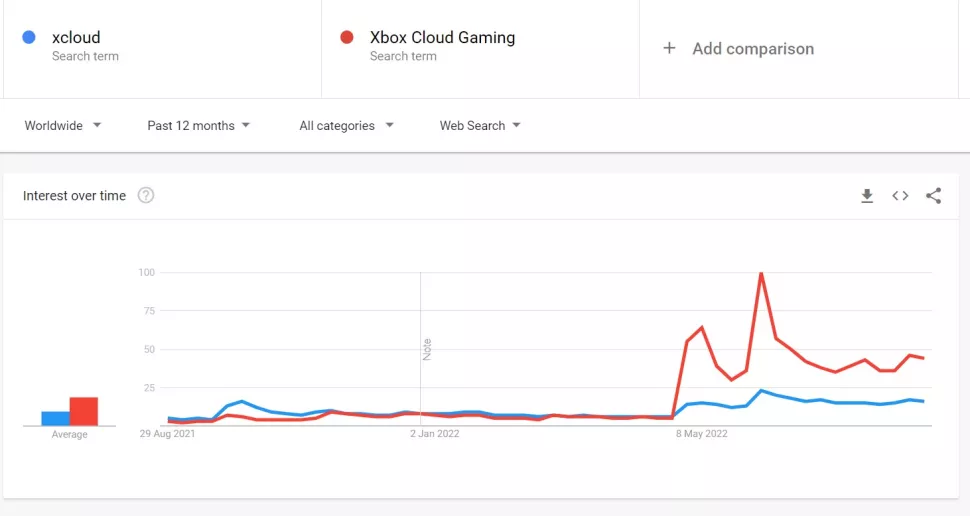Click the red Xbox Cloud Gaming dot
970x516 pixels.
[x=347, y=38]
